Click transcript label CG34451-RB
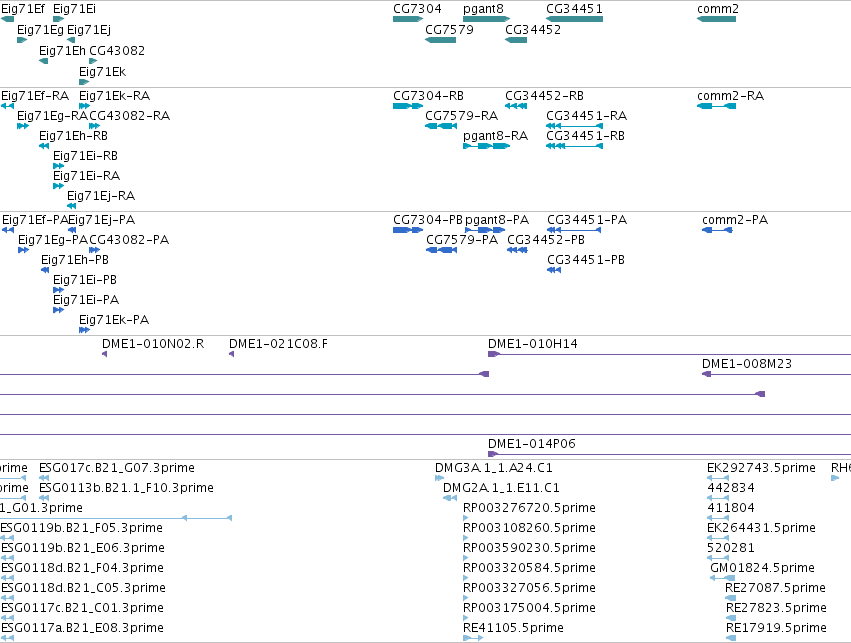Image resolution: width=851 pixels, height=643 pixels. pos(585,136)
